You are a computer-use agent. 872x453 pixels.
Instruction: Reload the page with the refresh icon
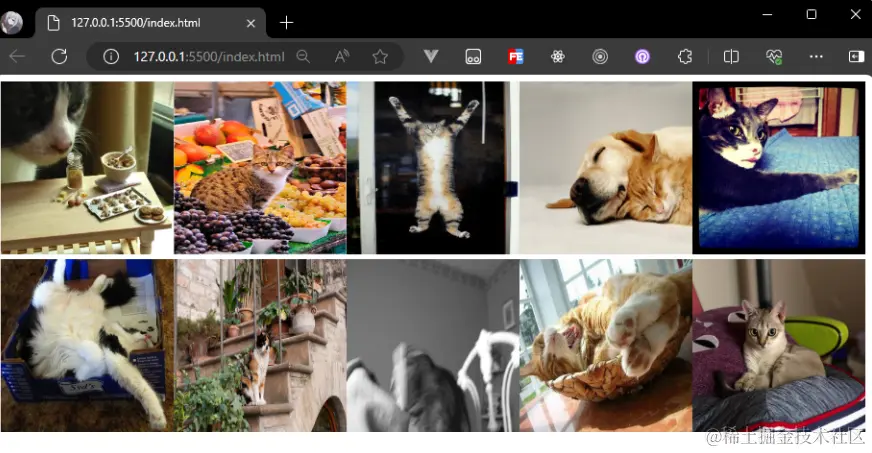(x=60, y=56)
